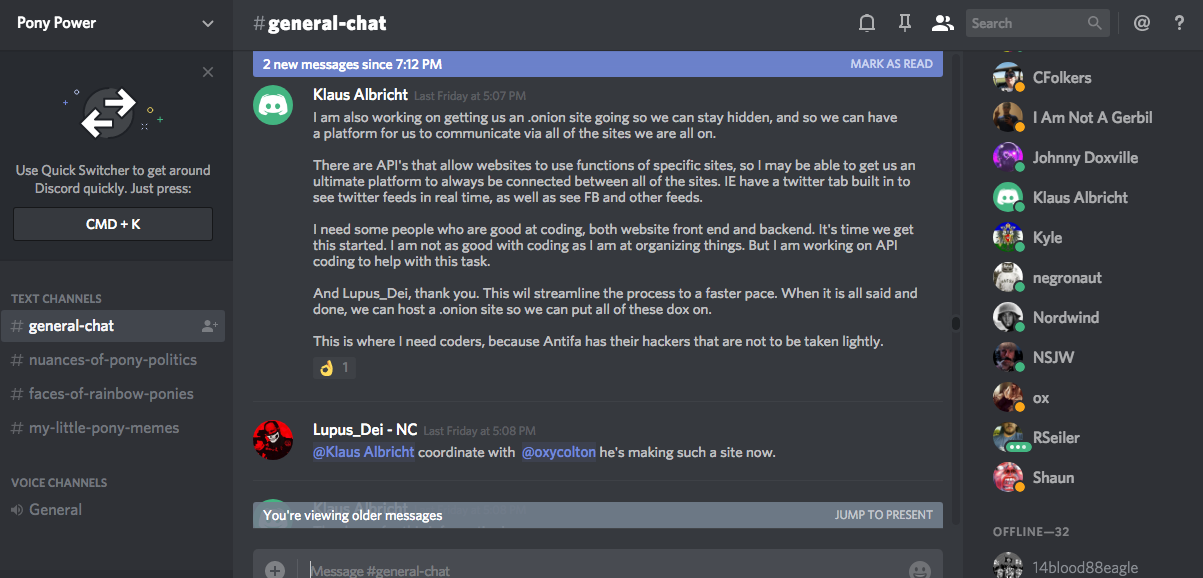Click the search input field
This screenshot has height=578, width=1203.
coord(1027,23)
